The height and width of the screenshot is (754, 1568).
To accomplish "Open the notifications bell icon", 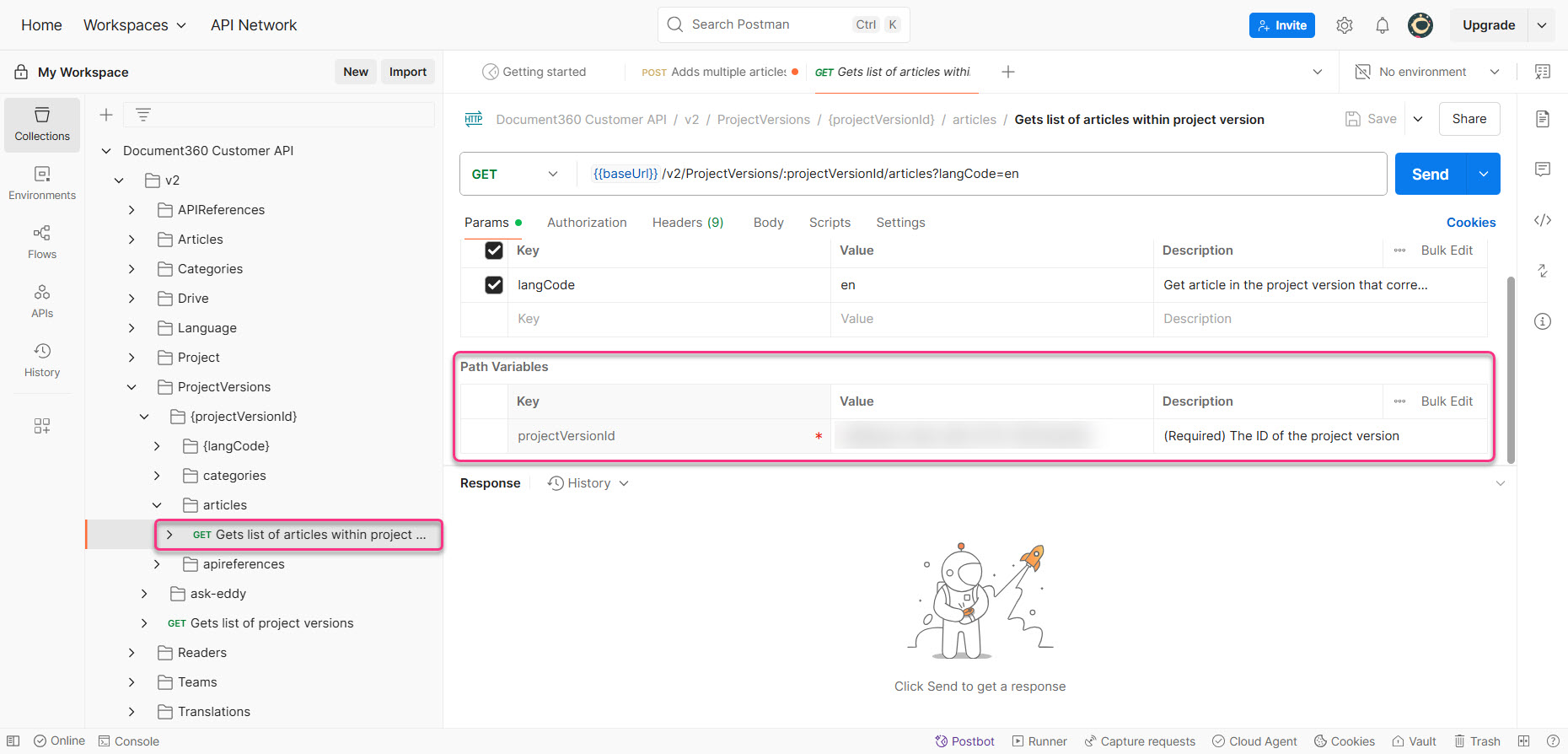I will click(x=1383, y=25).
